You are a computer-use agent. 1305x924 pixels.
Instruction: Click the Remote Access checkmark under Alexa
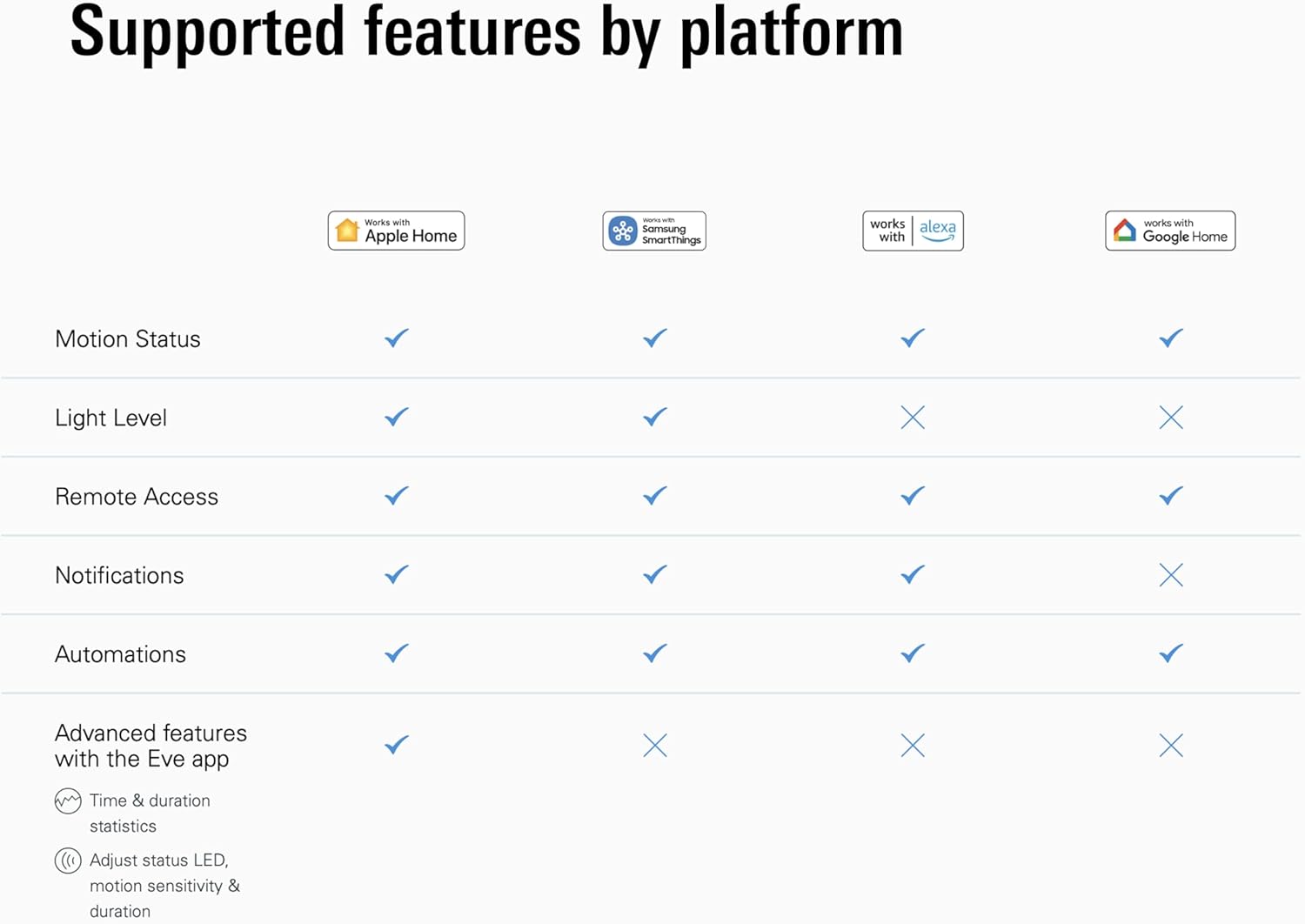click(x=913, y=495)
